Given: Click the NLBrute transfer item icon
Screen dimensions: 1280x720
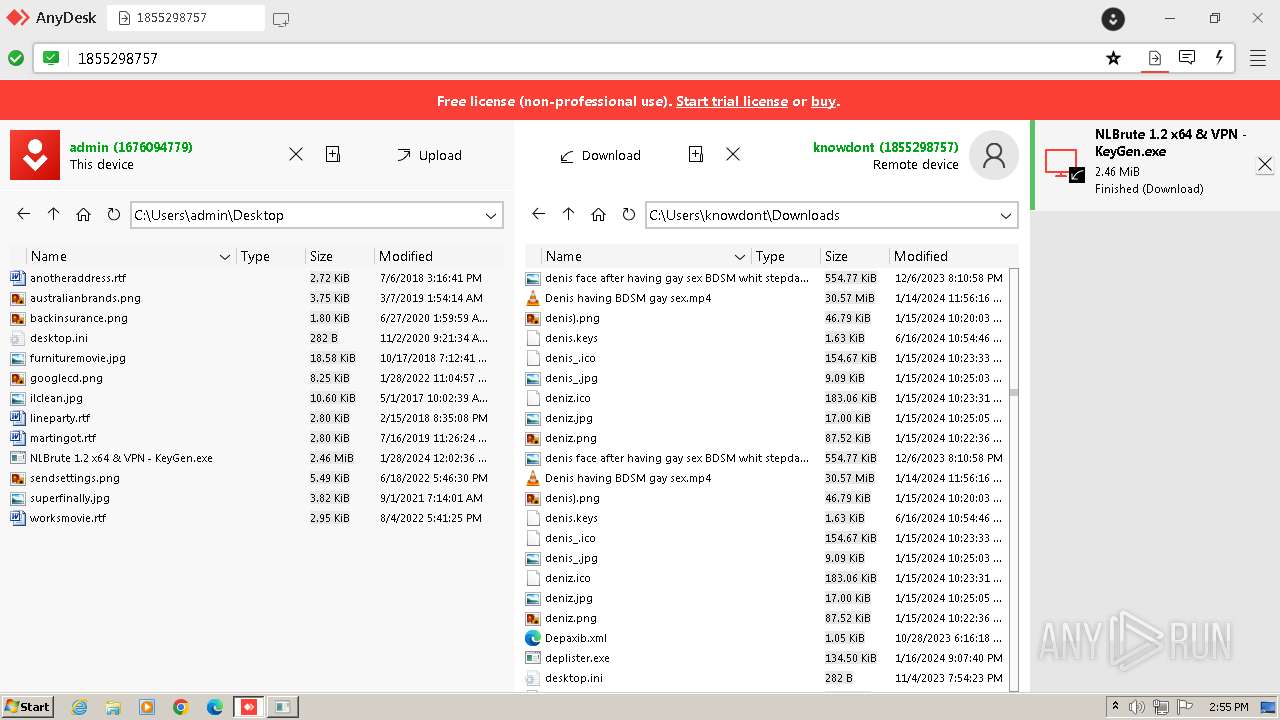Looking at the screenshot, I should tap(1064, 164).
